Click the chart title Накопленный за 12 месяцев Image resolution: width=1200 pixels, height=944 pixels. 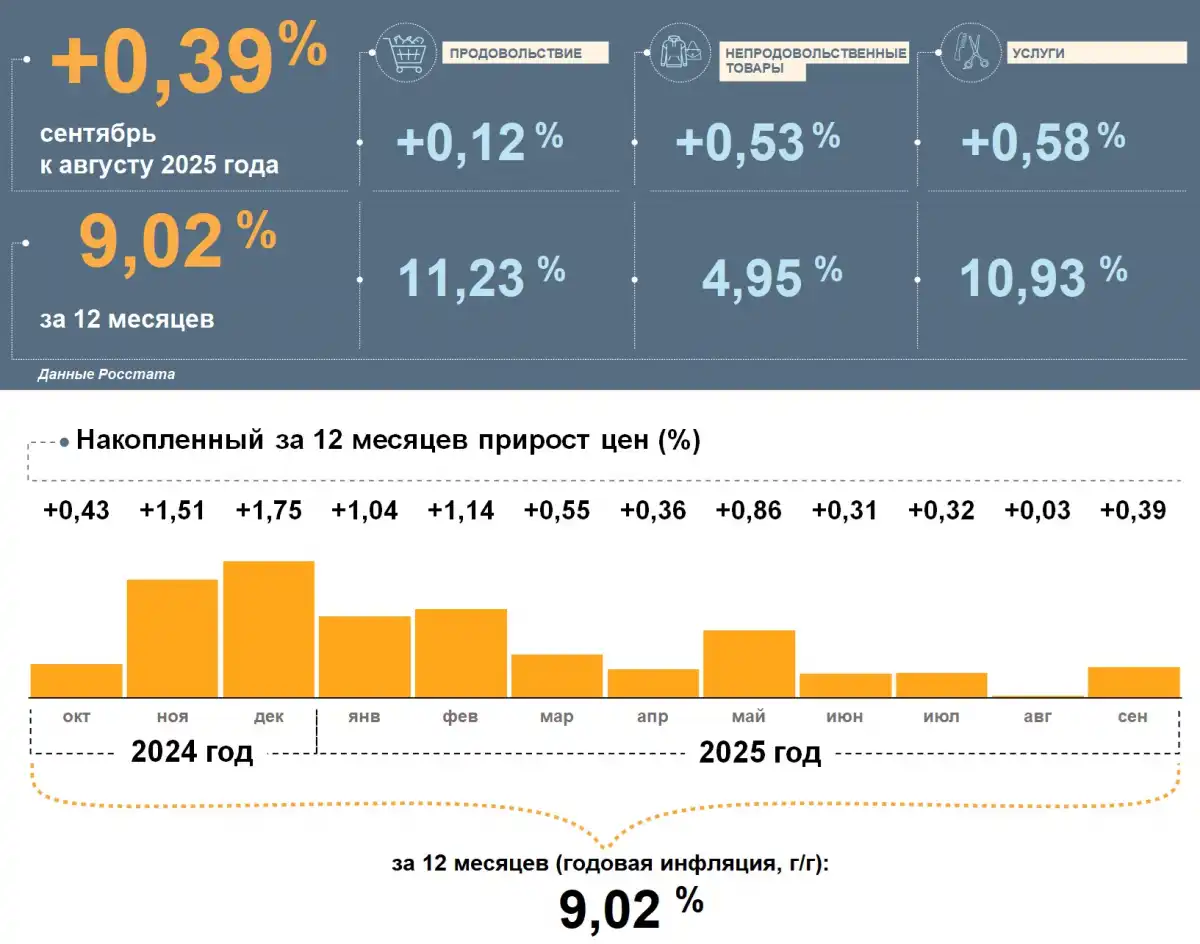(x=388, y=441)
